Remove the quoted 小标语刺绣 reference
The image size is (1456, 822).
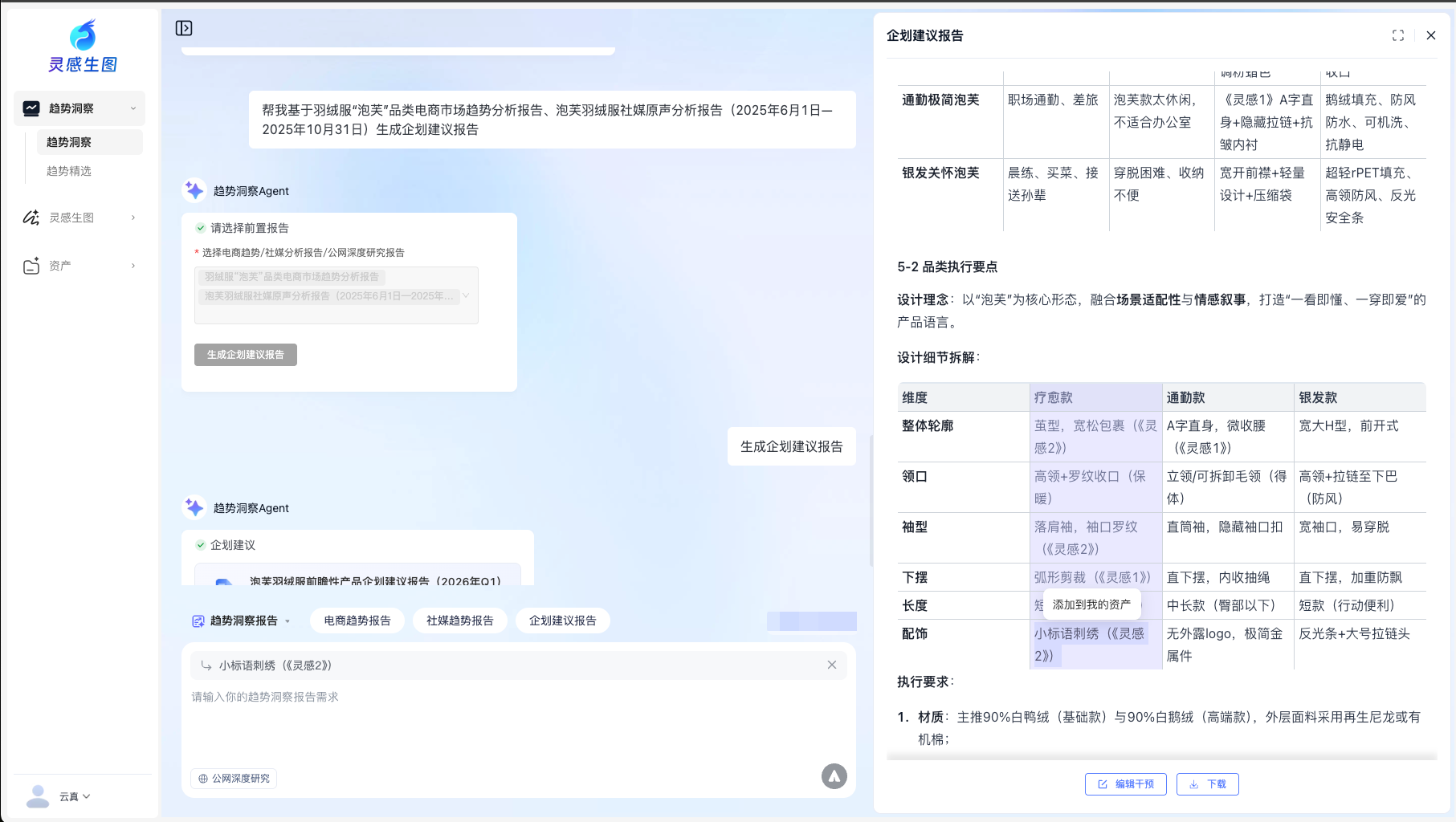pyautogui.click(x=832, y=665)
